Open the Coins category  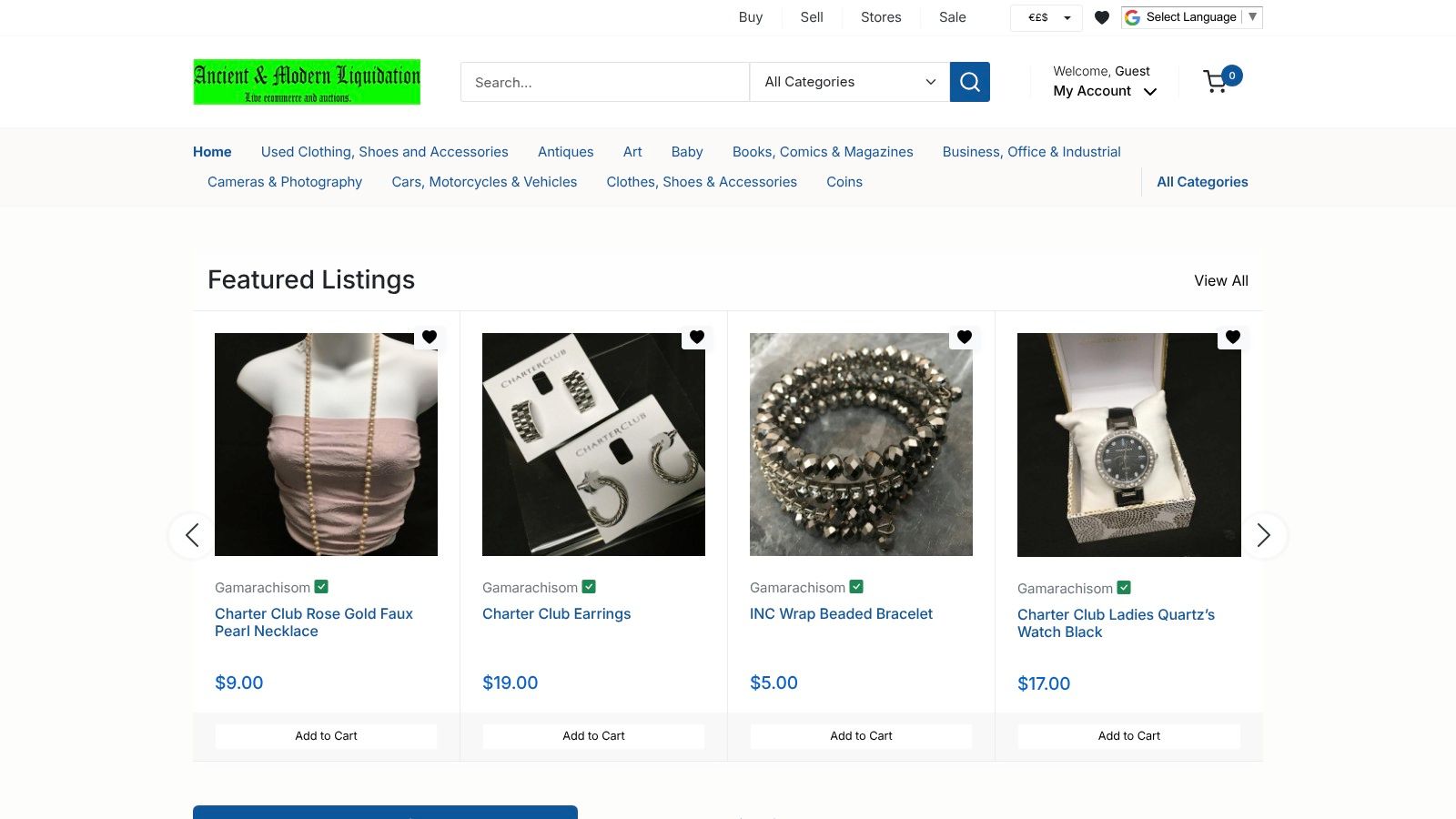pos(844,182)
